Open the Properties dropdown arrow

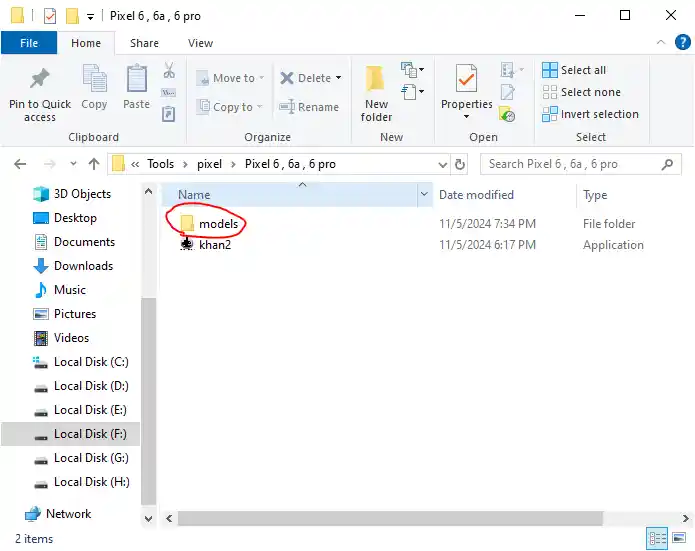pyautogui.click(x=466, y=117)
